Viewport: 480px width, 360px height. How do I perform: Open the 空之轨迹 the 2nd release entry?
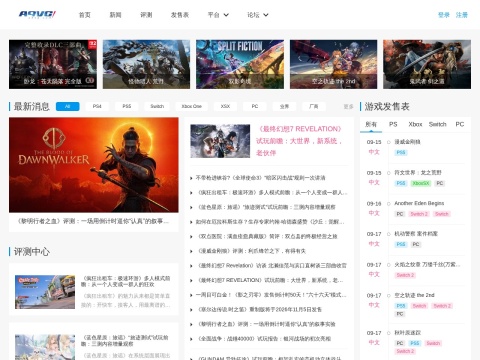click(x=414, y=295)
